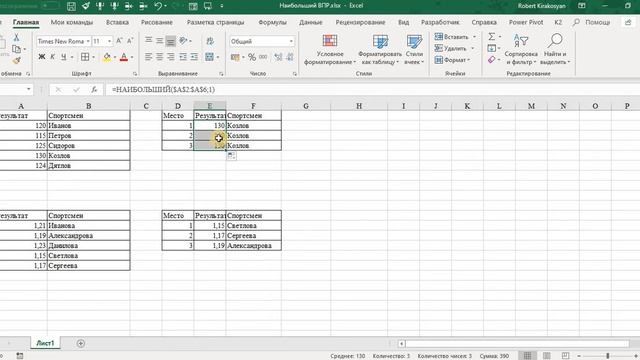Align cell content to top
This screenshot has width=640, height=360.
click(149, 40)
